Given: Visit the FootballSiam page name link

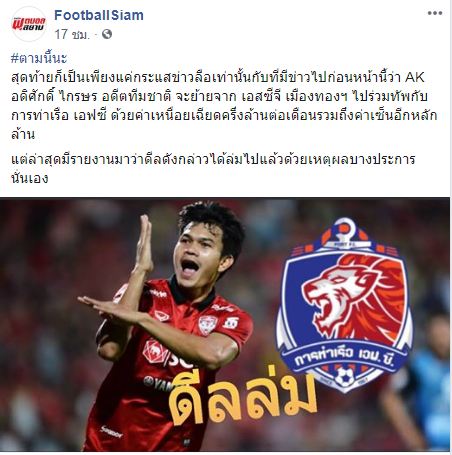Looking at the screenshot, I should (x=99, y=15).
